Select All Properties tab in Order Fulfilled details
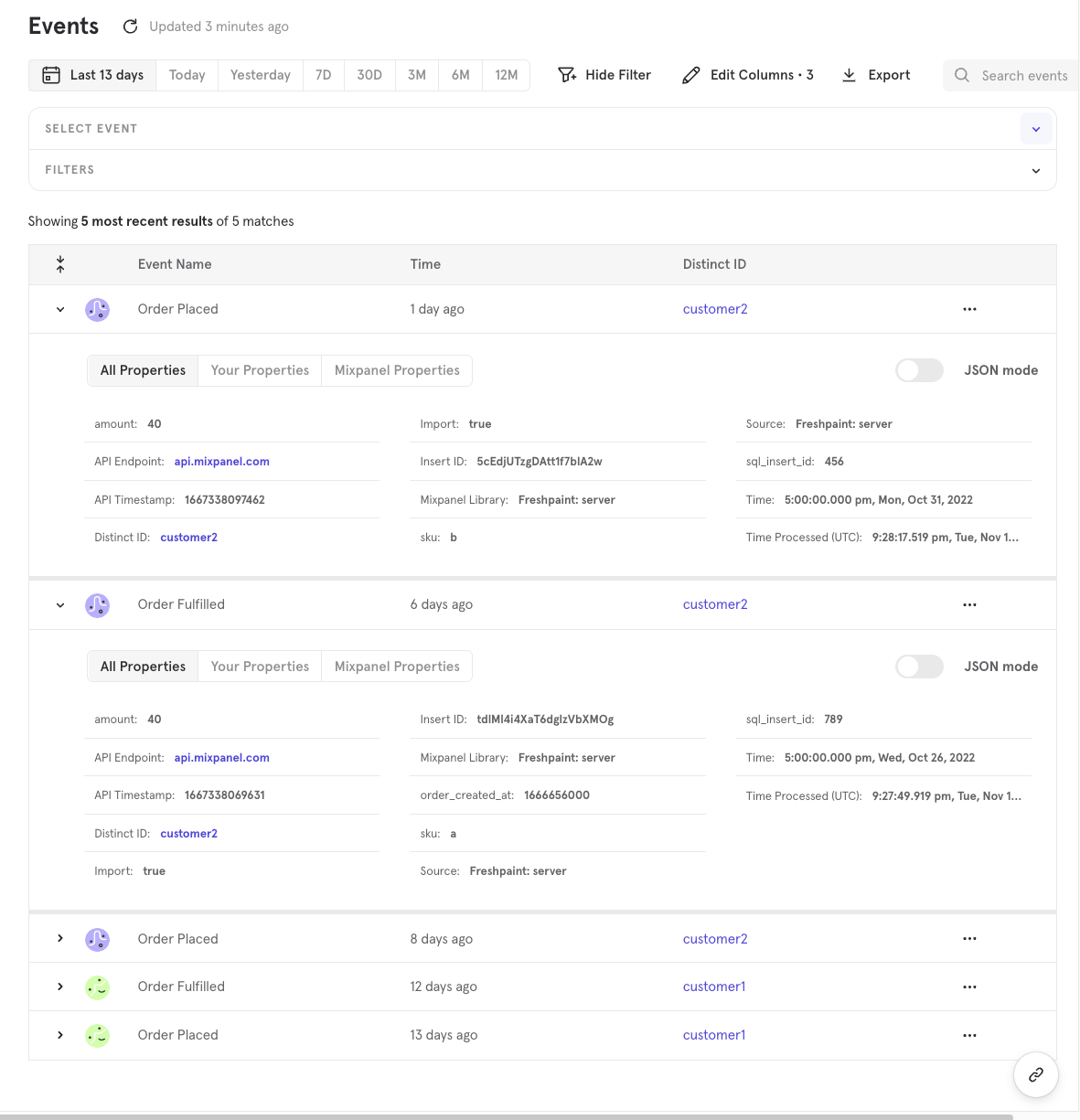This screenshot has height=1120, width=1080. point(143,667)
